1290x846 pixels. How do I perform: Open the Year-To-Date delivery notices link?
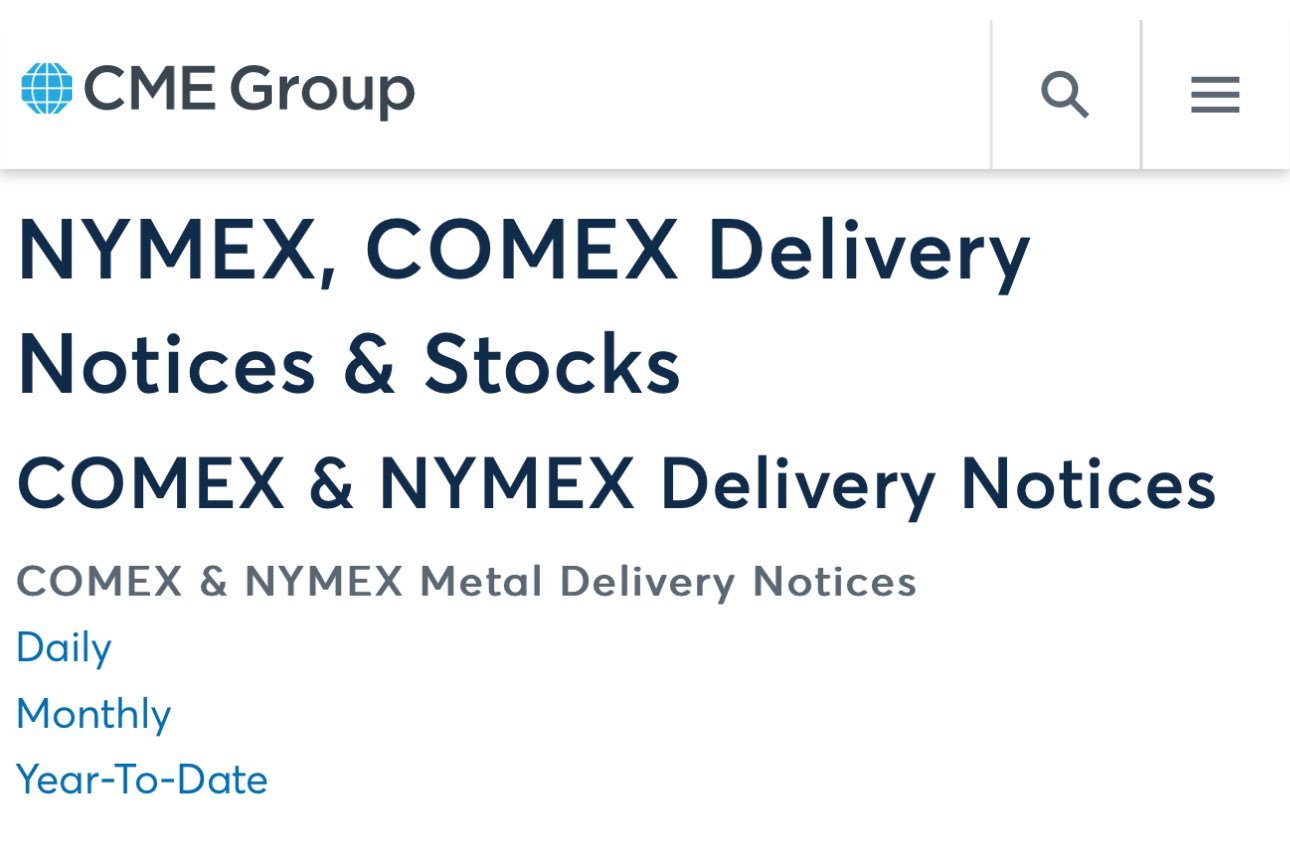click(142, 780)
